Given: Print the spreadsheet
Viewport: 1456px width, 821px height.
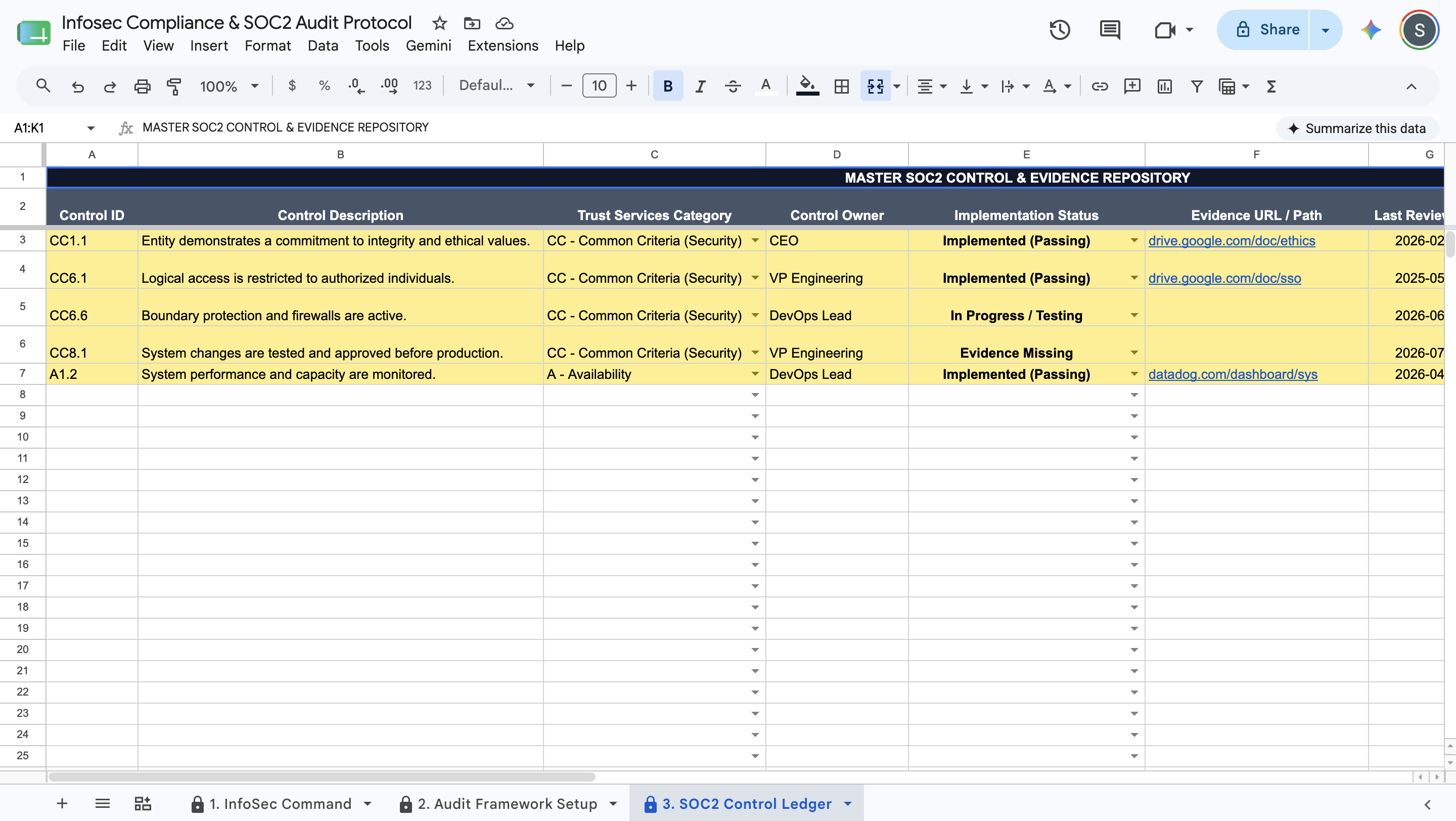Looking at the screenshot, I should click(x=142, y=86).
